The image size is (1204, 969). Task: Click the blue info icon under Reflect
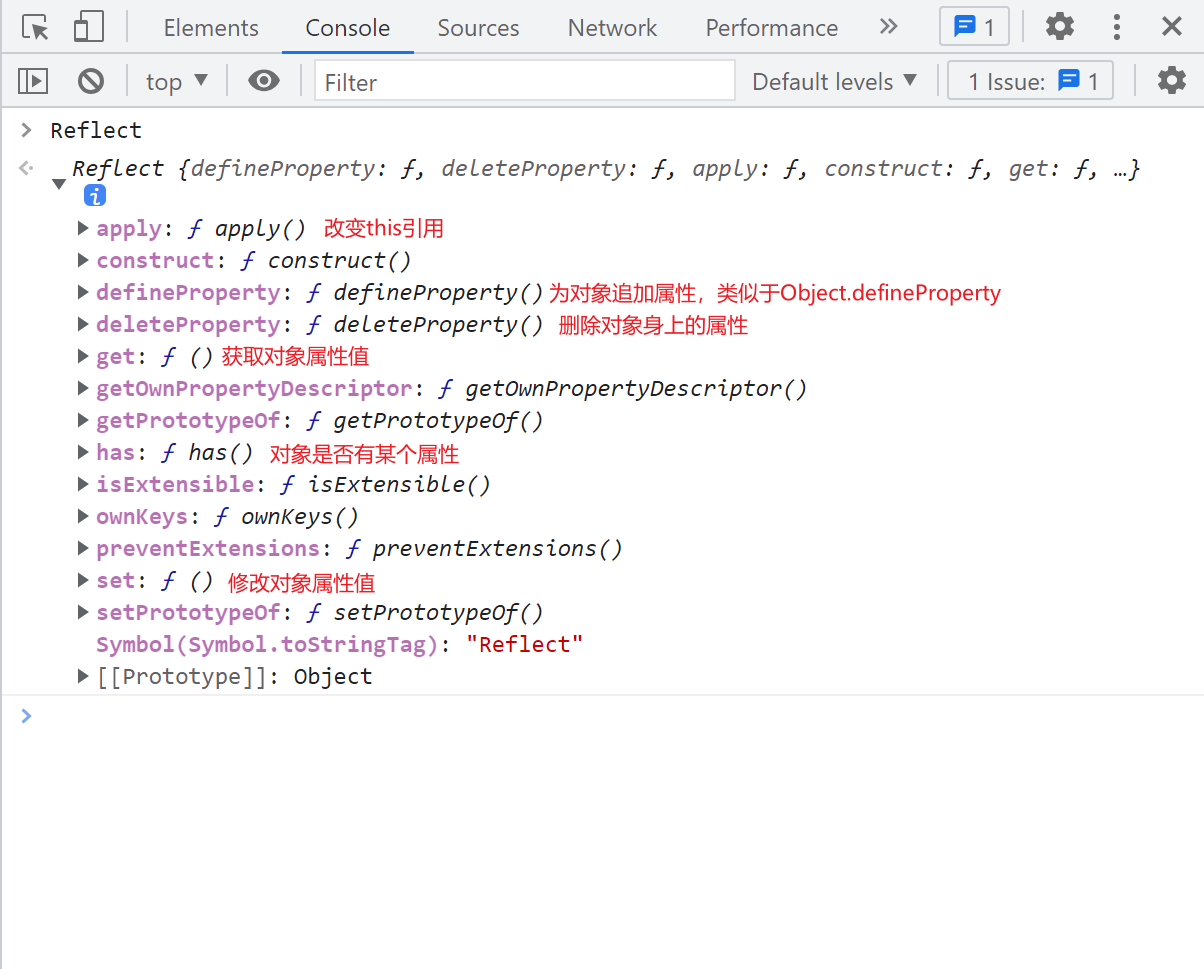tap(95, 195)
